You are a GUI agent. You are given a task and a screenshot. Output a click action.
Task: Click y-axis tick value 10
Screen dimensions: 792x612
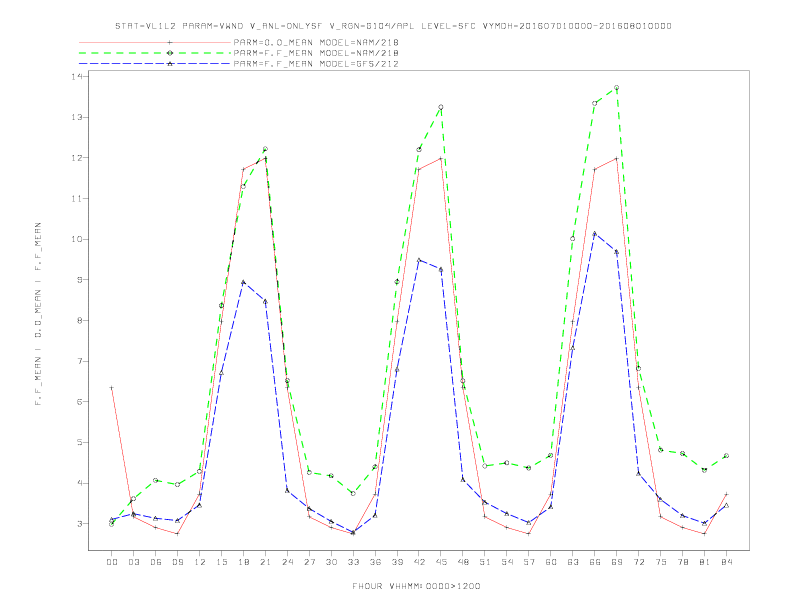pos(77,239)
